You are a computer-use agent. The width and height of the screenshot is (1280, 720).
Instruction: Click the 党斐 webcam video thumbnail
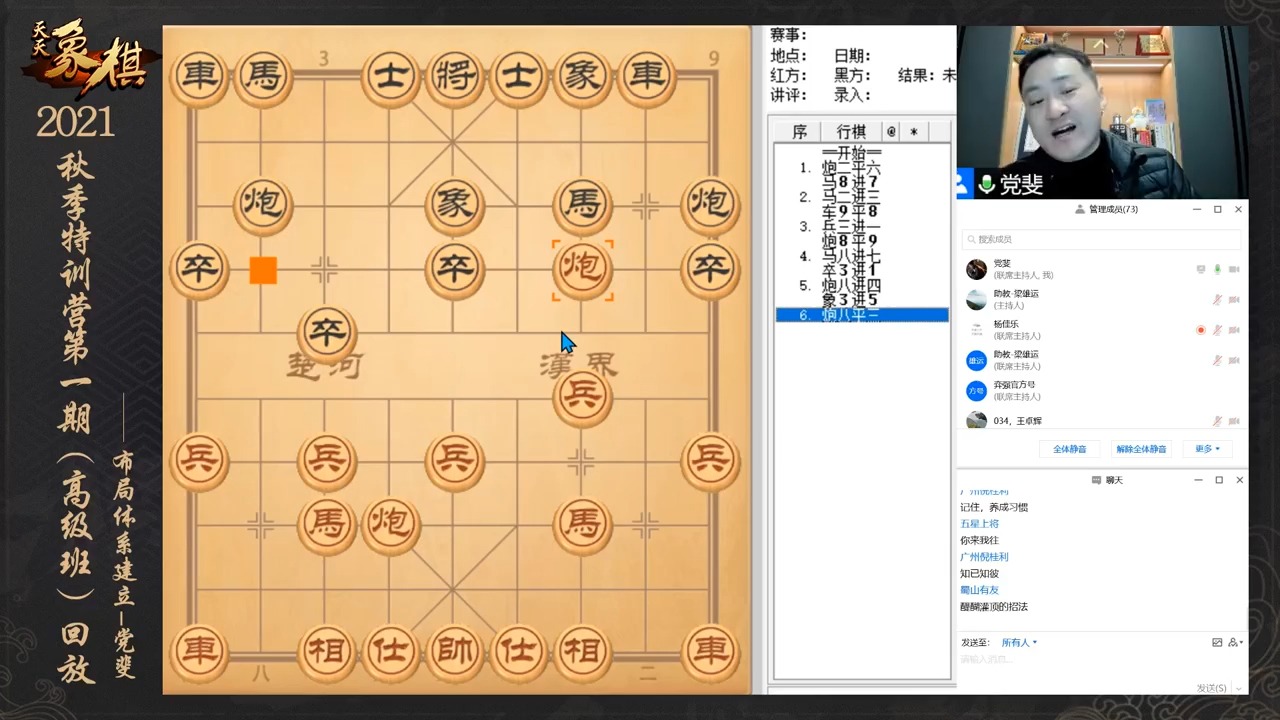[1102, 112]
